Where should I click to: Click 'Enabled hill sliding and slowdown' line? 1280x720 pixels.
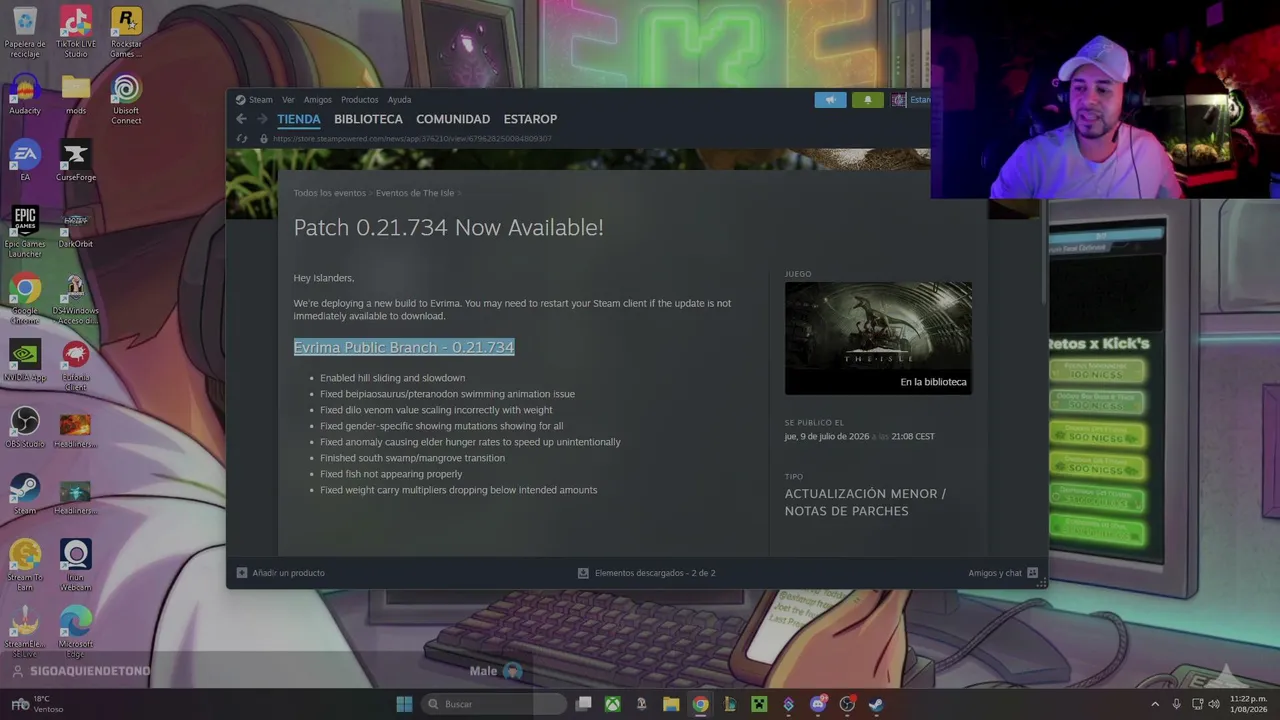pos(392,378)
